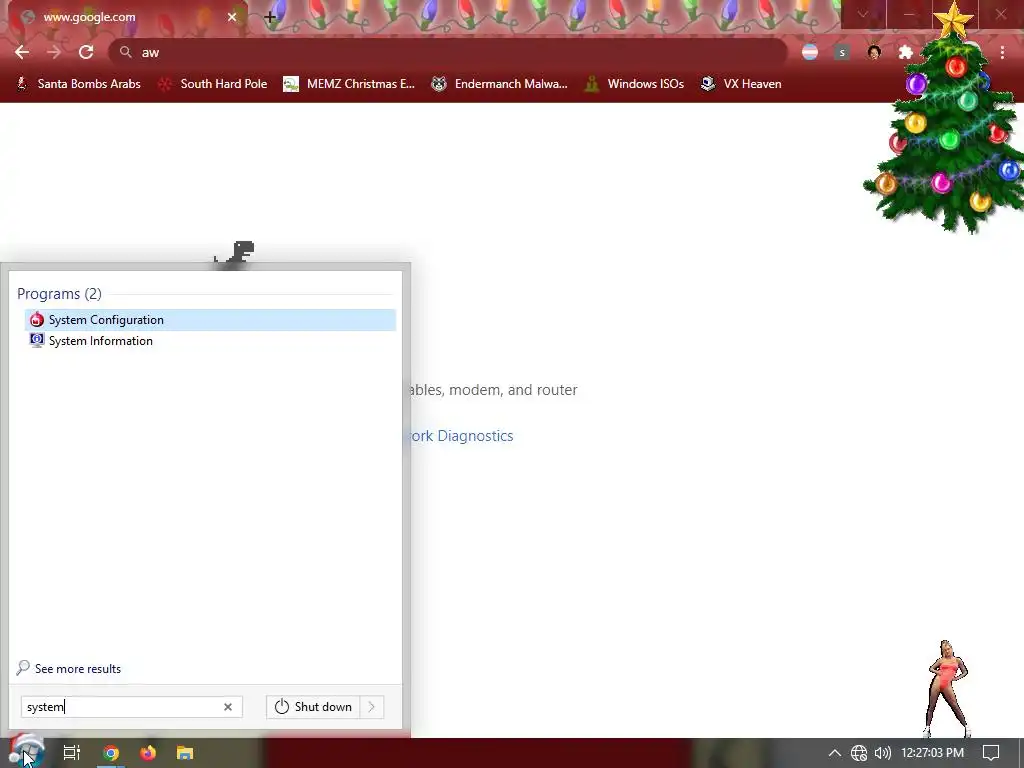The height and width of the screenshot is (768, 1024).
Task: Open the tab search dropdown chevron
Action: coord(863,14)
